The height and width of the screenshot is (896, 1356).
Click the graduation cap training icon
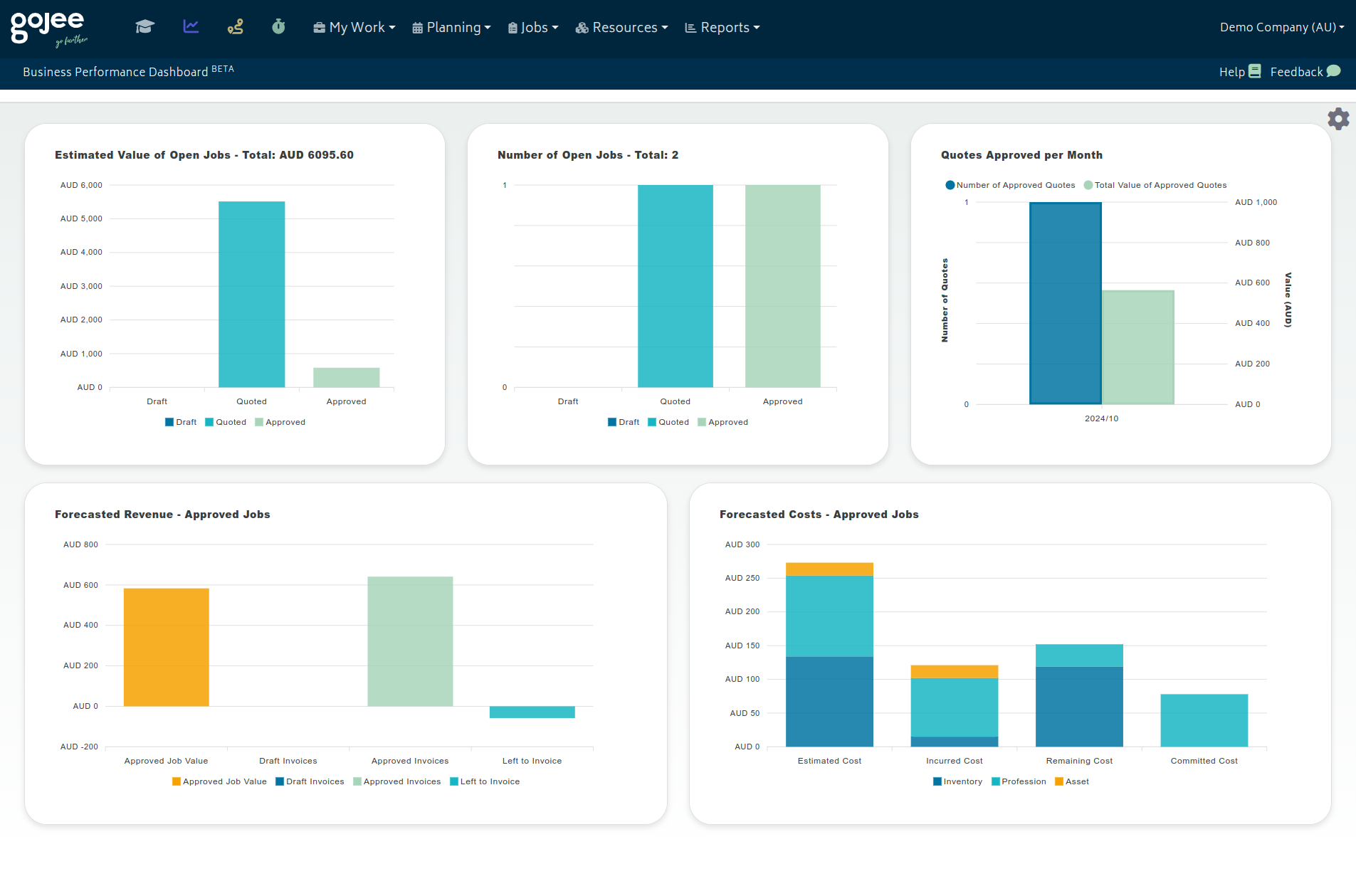point(144,27)
